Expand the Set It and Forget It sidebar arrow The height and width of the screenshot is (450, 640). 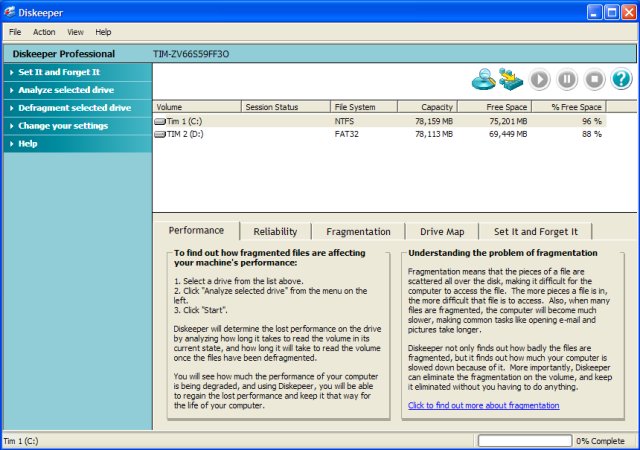tap(11, 72)
